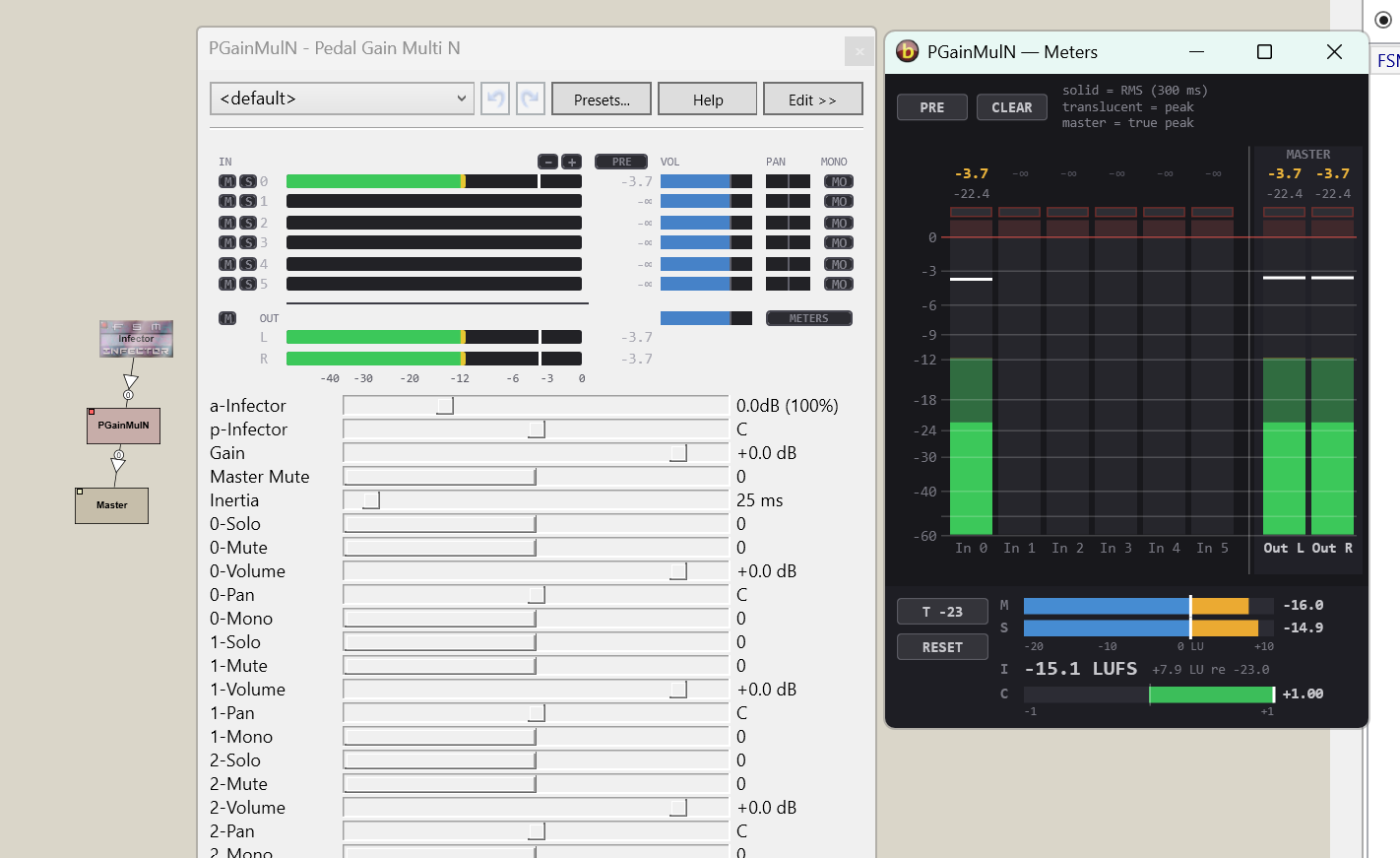This screenshot has height=858, width=1400.
Task: Click the Help button
Action: click(708, 99)
